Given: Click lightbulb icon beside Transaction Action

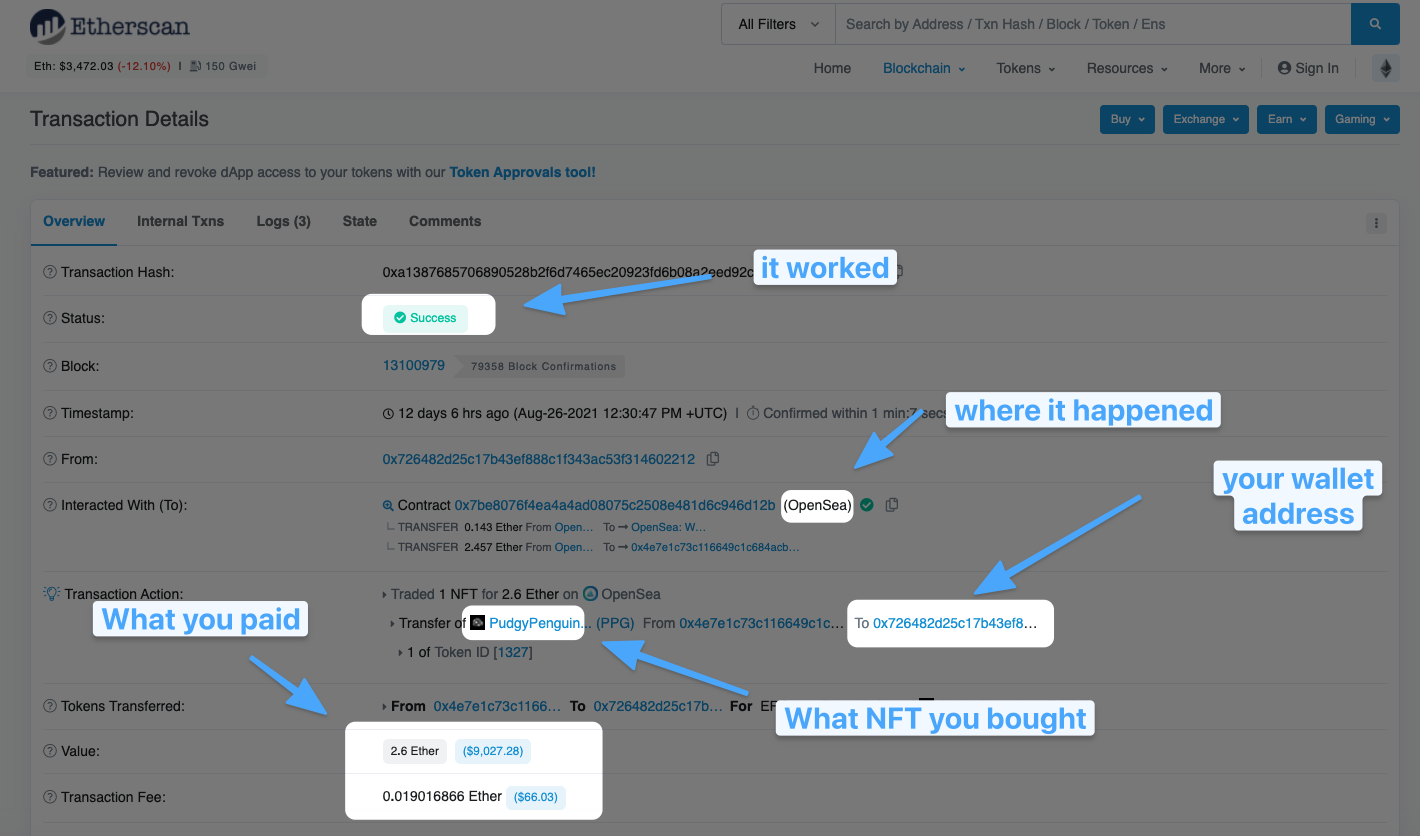Looking at the screenshot, I should click(51, 594).
